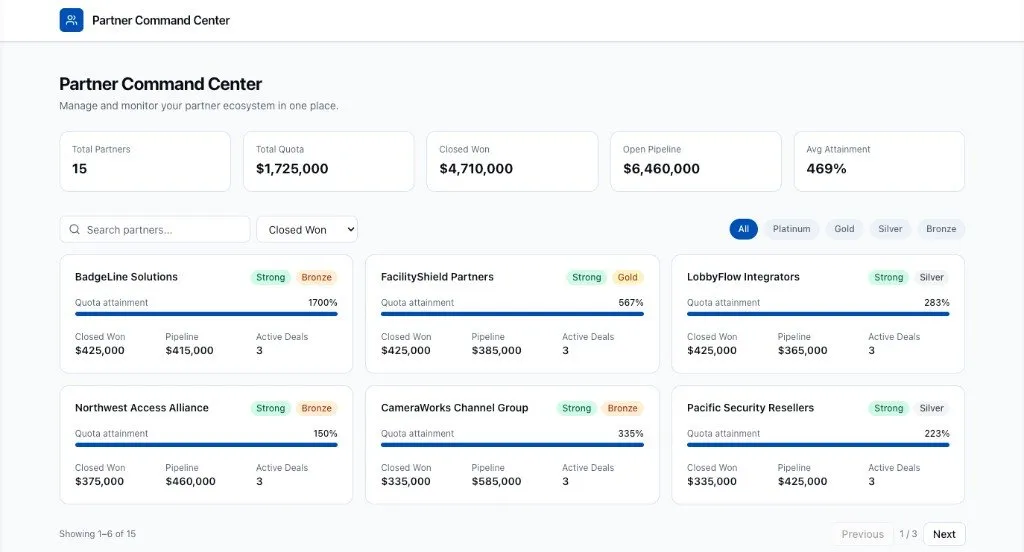Image resolution: width=1024 pixels, height=552 pixels.
Task: Click the Bronze badge on CameraWorks Channel Group
Action: pyautogui.click(x=622, y=408)
